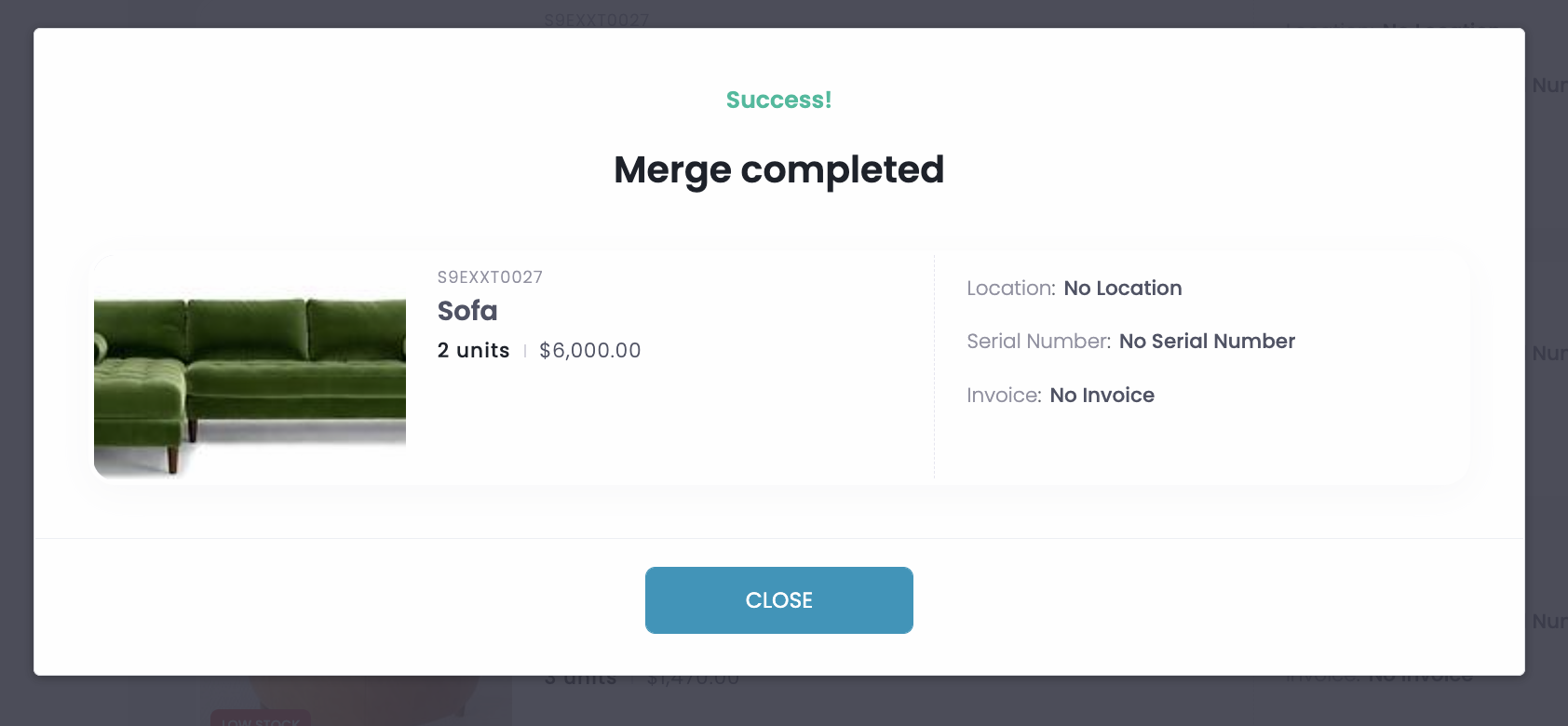Viewport: 1568px width, 726px height.
Task: Click the Sofa item name
Action: pos(467,311)
